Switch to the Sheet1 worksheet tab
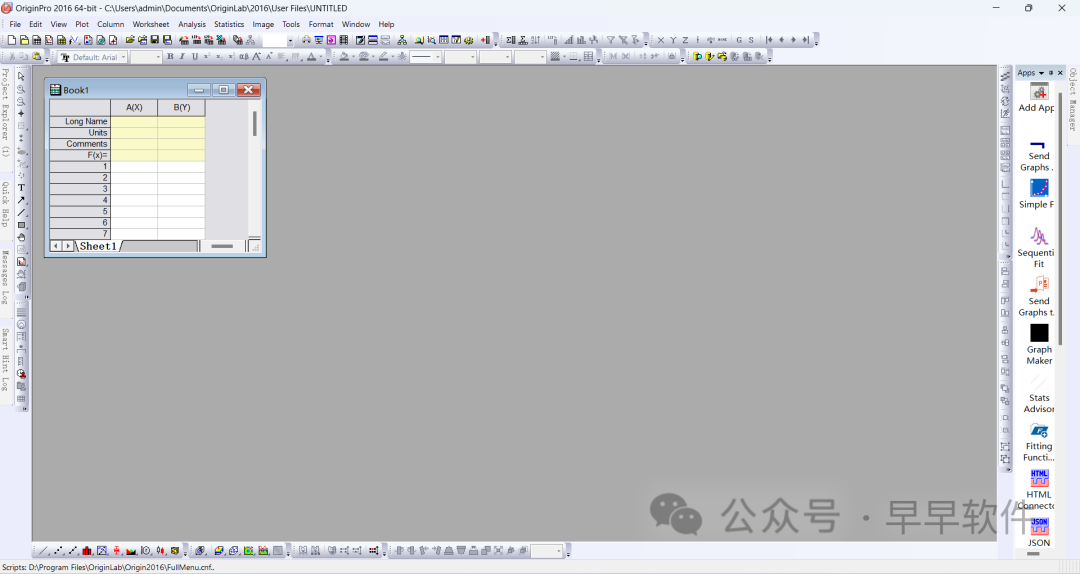The image size is (1080, 574). tap(98, 246)
